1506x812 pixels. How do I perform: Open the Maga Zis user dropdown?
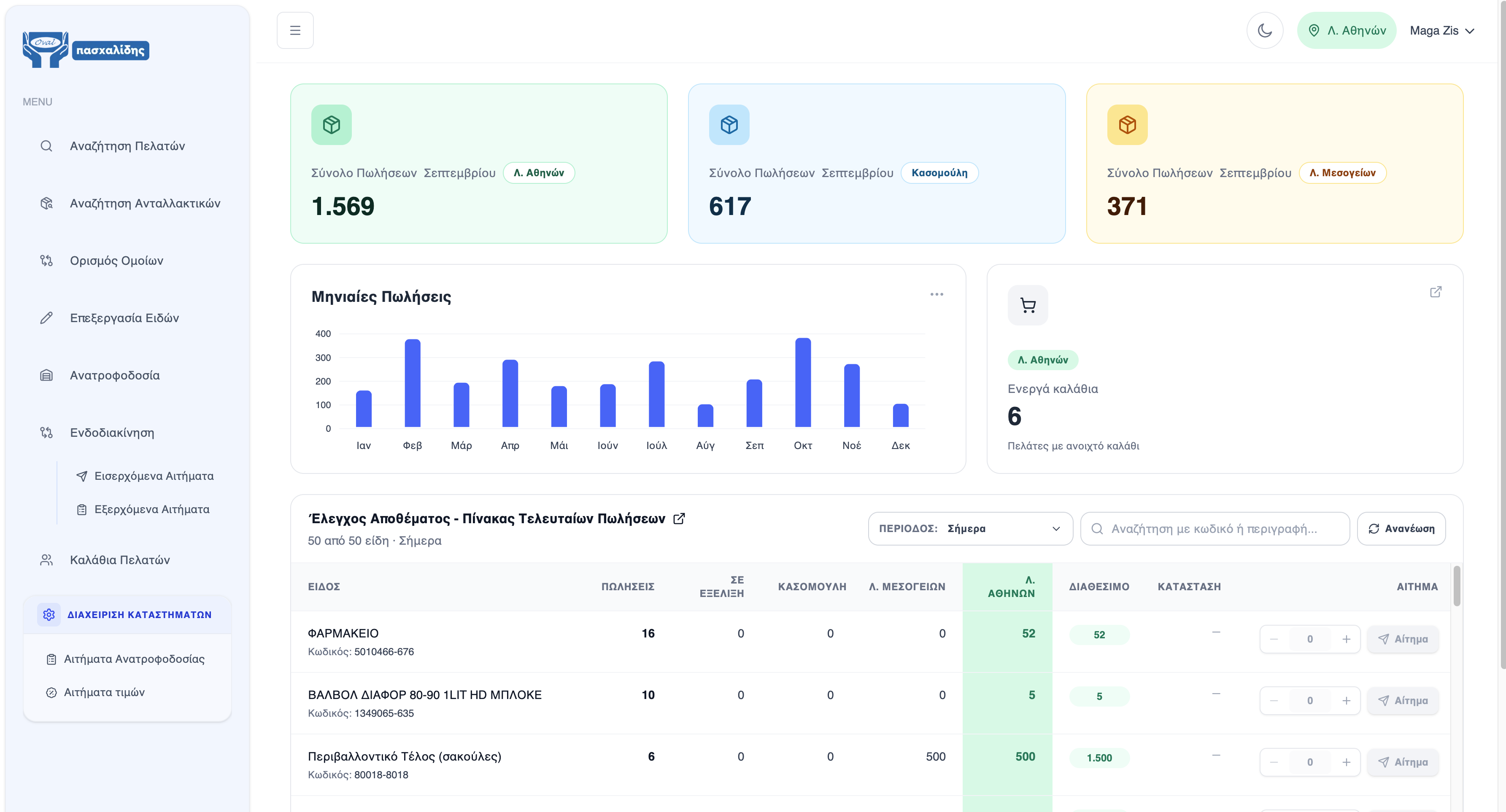1442,30
